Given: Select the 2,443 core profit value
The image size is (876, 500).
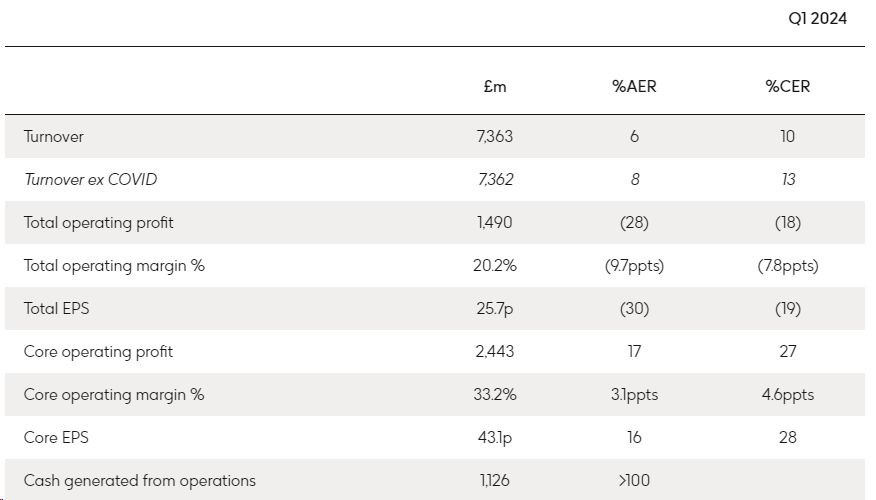Looking at the screenshot, I should 494,352.
